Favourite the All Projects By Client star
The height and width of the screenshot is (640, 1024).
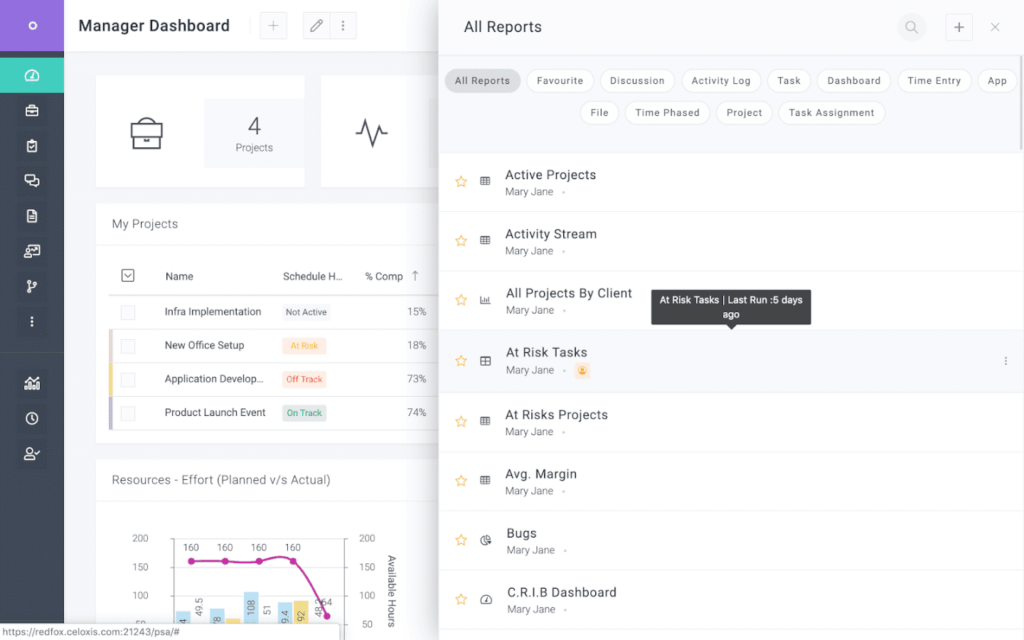coord(461,300)
